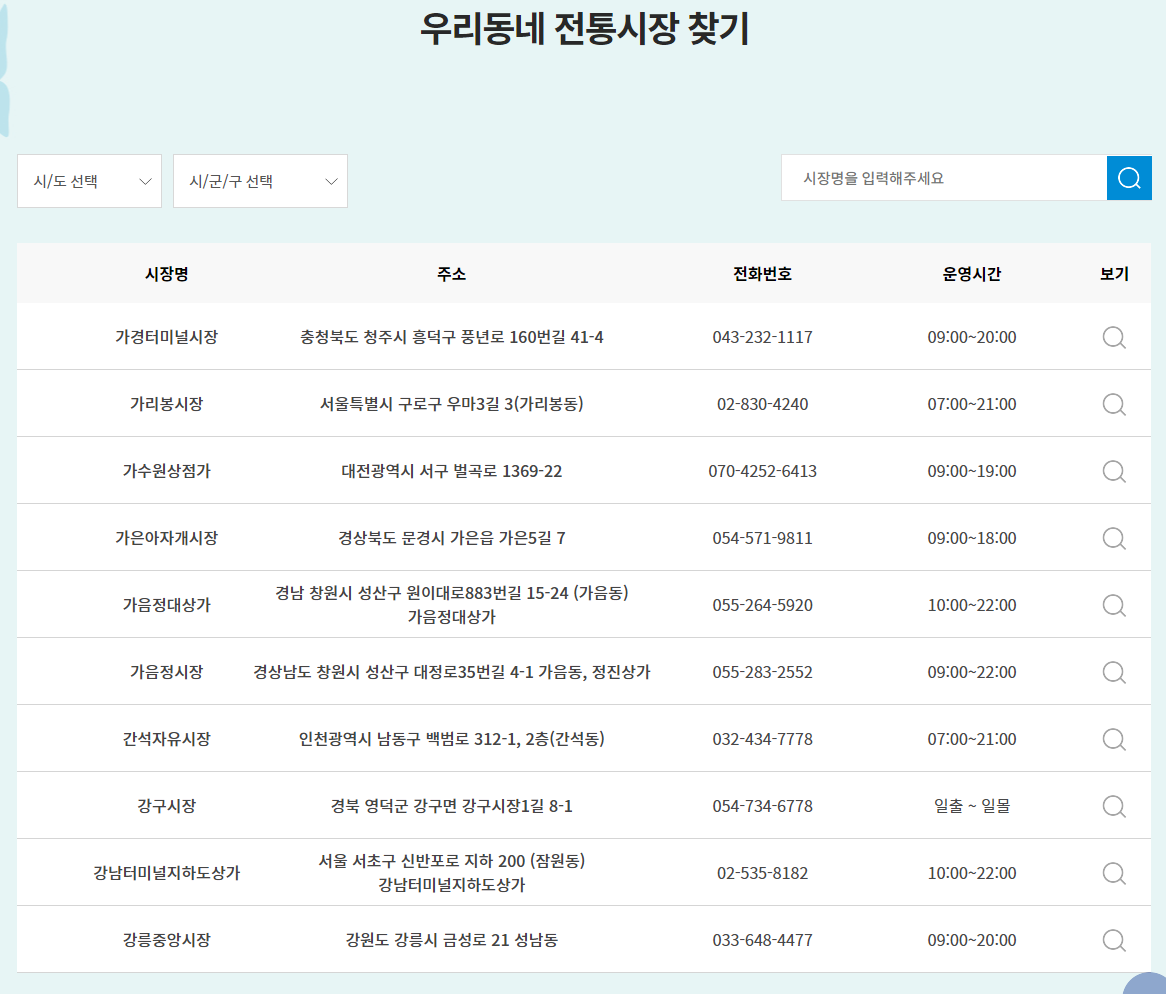Select market name 강릉중앙시장
Viewport: 1166px width, 994px height.
[x=167, y=939]
